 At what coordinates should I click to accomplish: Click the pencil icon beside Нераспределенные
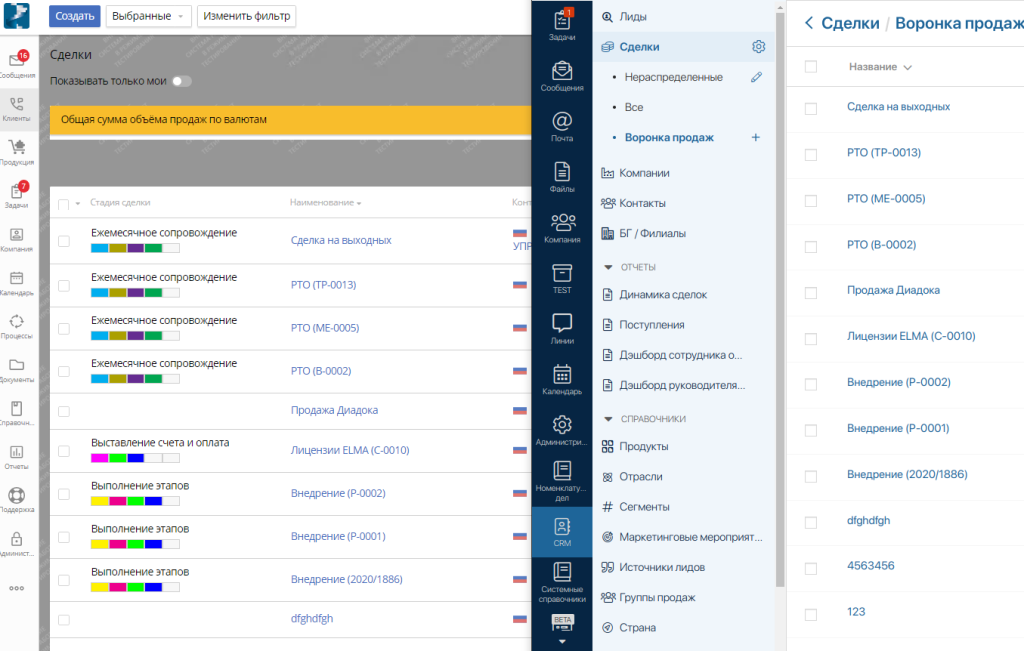click(756, 77)
